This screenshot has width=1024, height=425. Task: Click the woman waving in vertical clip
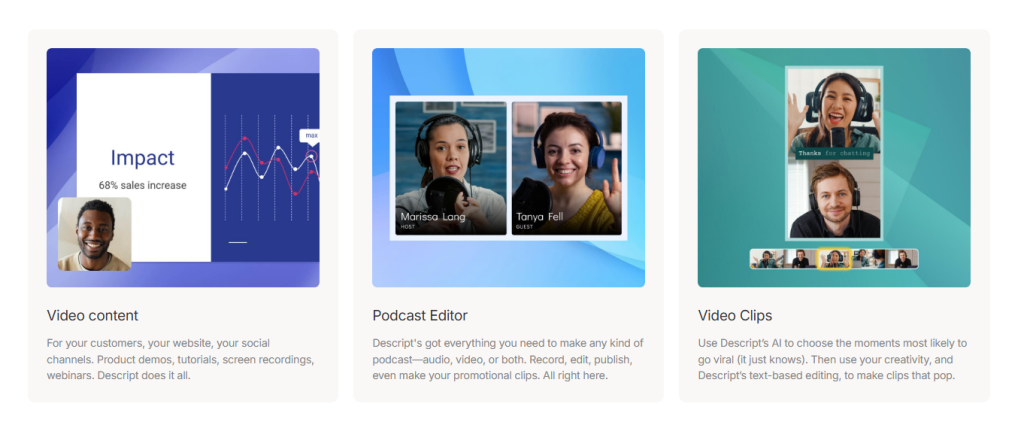pos(833,105)
